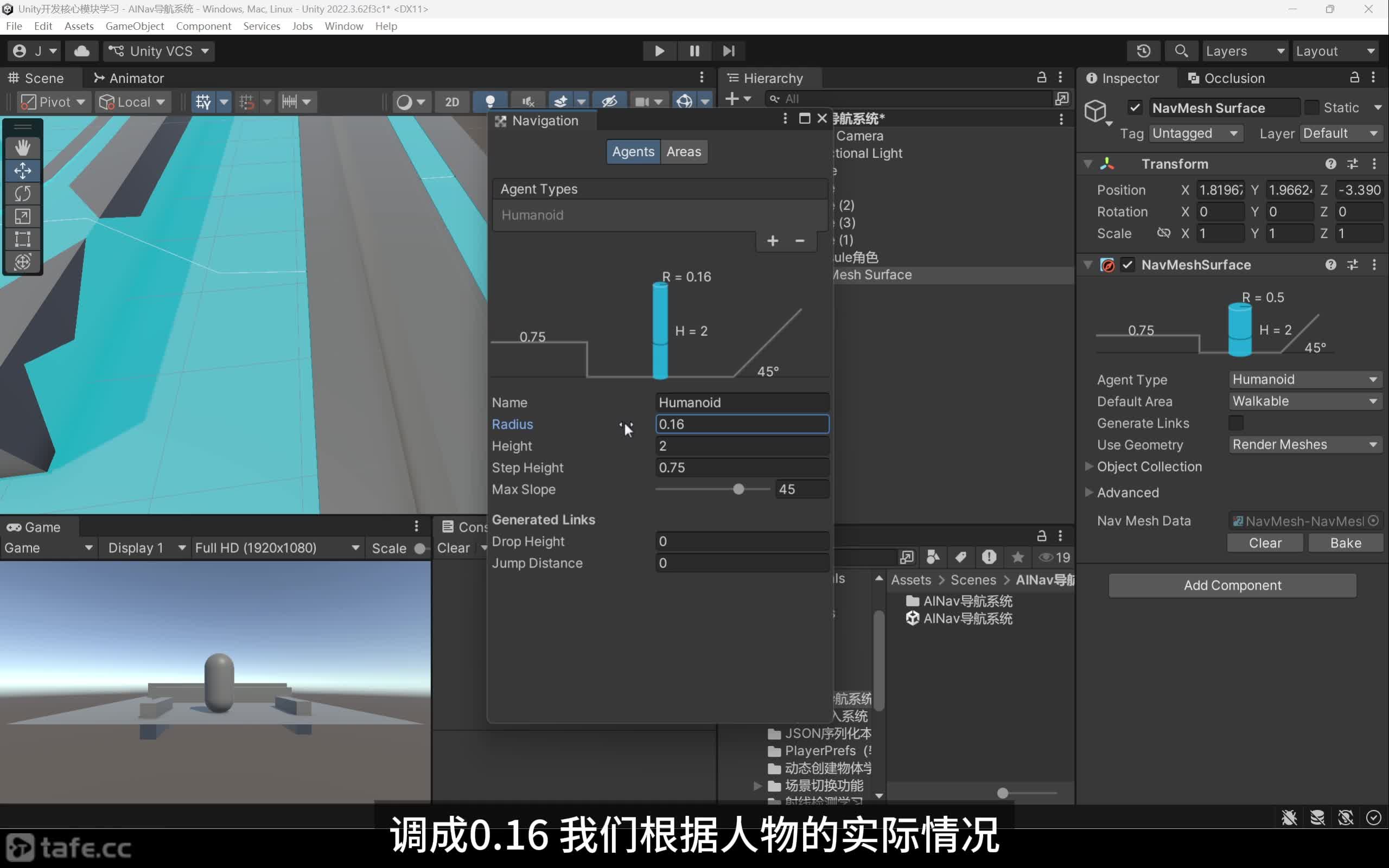Open the Window menu
Viewport: 1389px width, 868px height.
pyautogui.click(x=344, y=27)
